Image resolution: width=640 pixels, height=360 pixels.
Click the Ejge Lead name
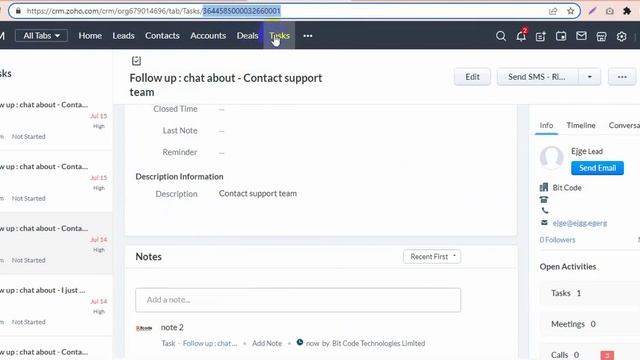point(587,151)
